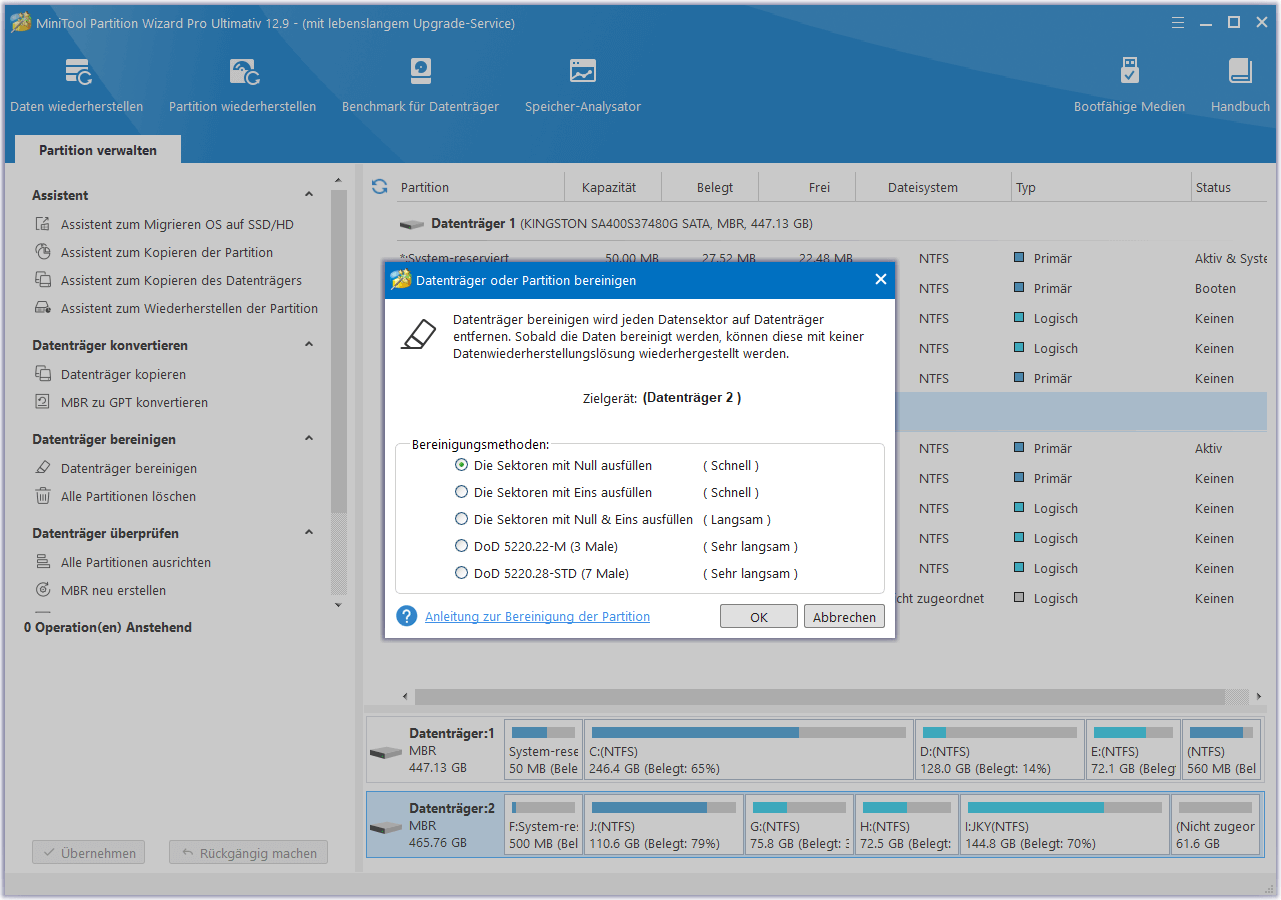Click the horizontal scrollbar thumb
The height and width of the screenshot is (900, 1281).
pyautogui.click(x=820, y=697)
